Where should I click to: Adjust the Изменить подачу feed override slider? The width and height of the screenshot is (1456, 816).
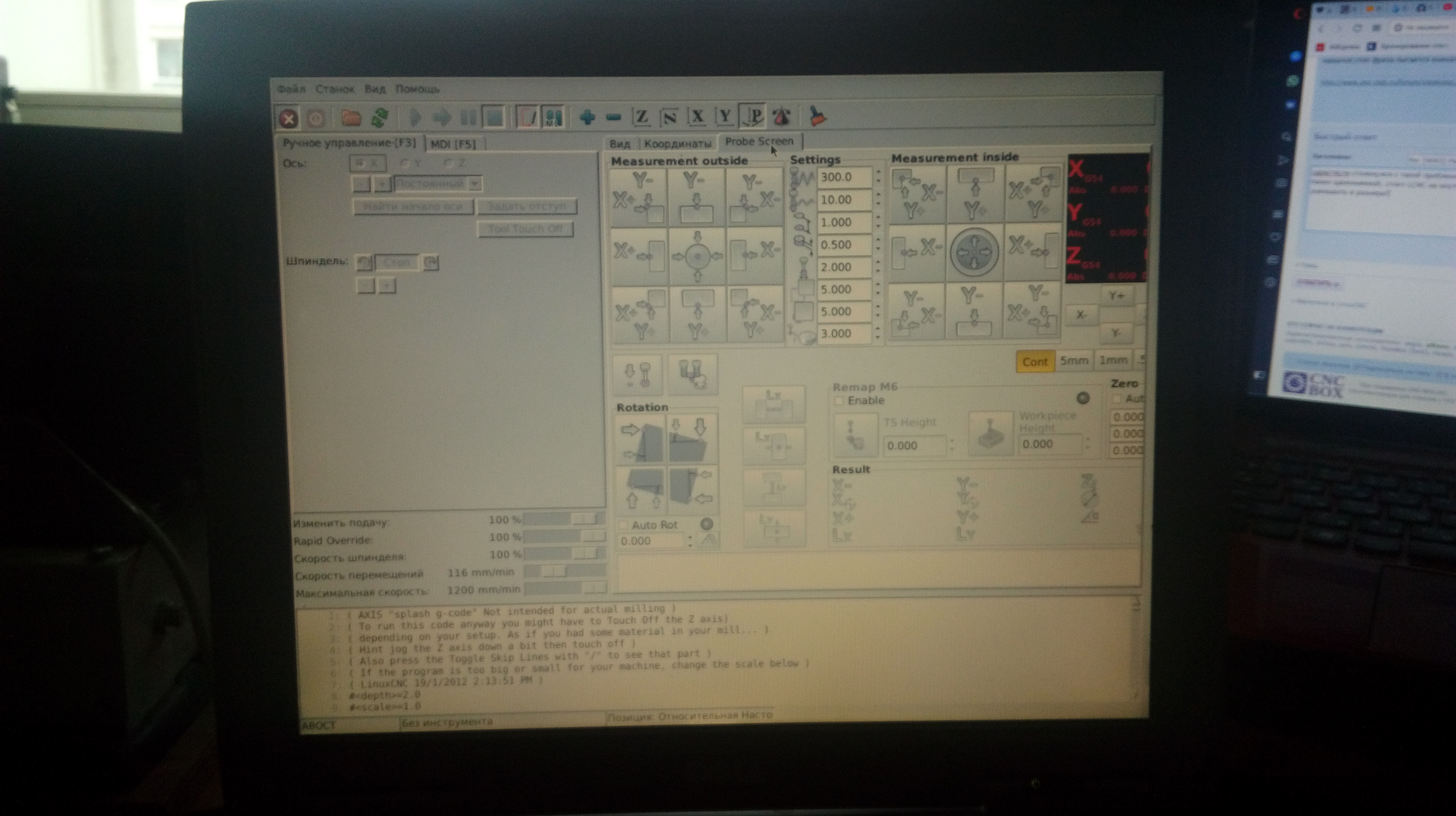pyautogui.click(x=584, y=519)
